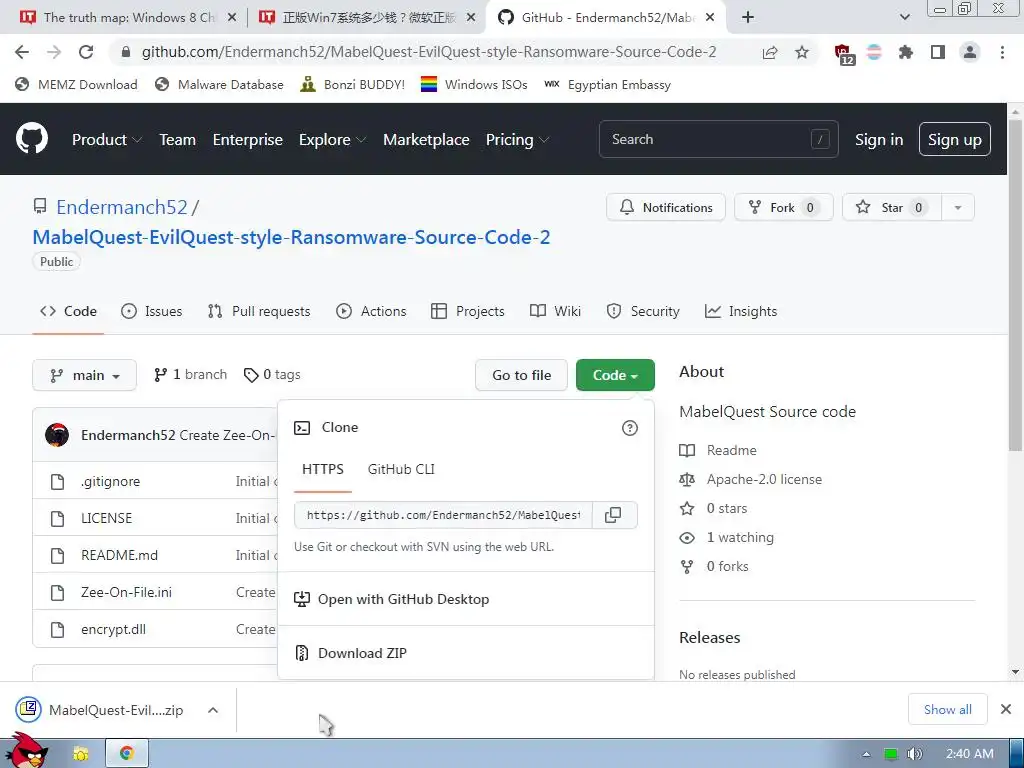Switch to 'The truth map: Windows 8' tab
1024x768 pixels.
[x=129, y=18]
